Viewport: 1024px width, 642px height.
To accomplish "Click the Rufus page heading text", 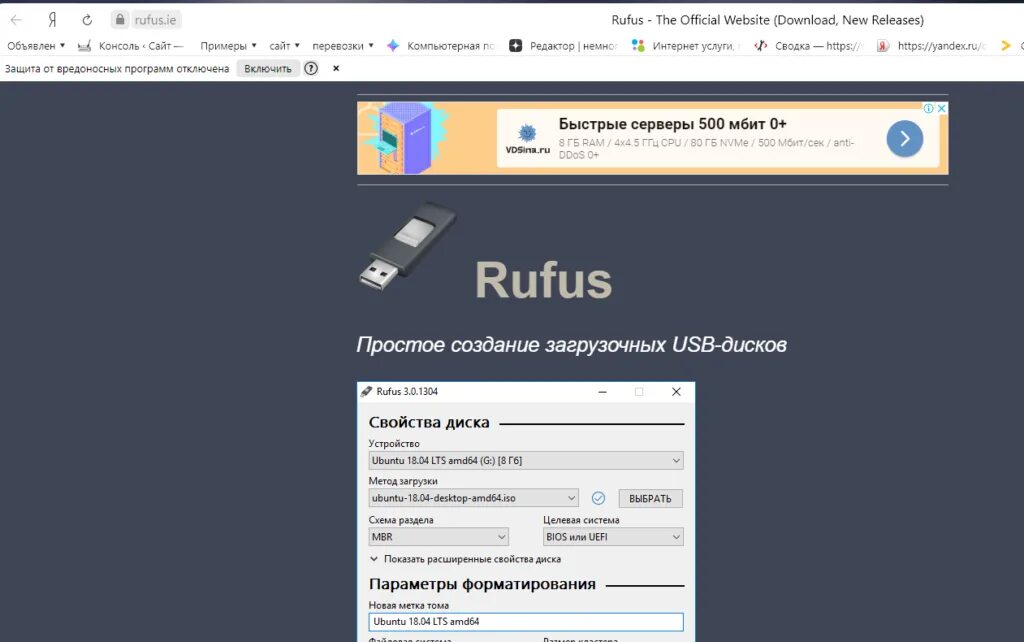I will 543,281.
